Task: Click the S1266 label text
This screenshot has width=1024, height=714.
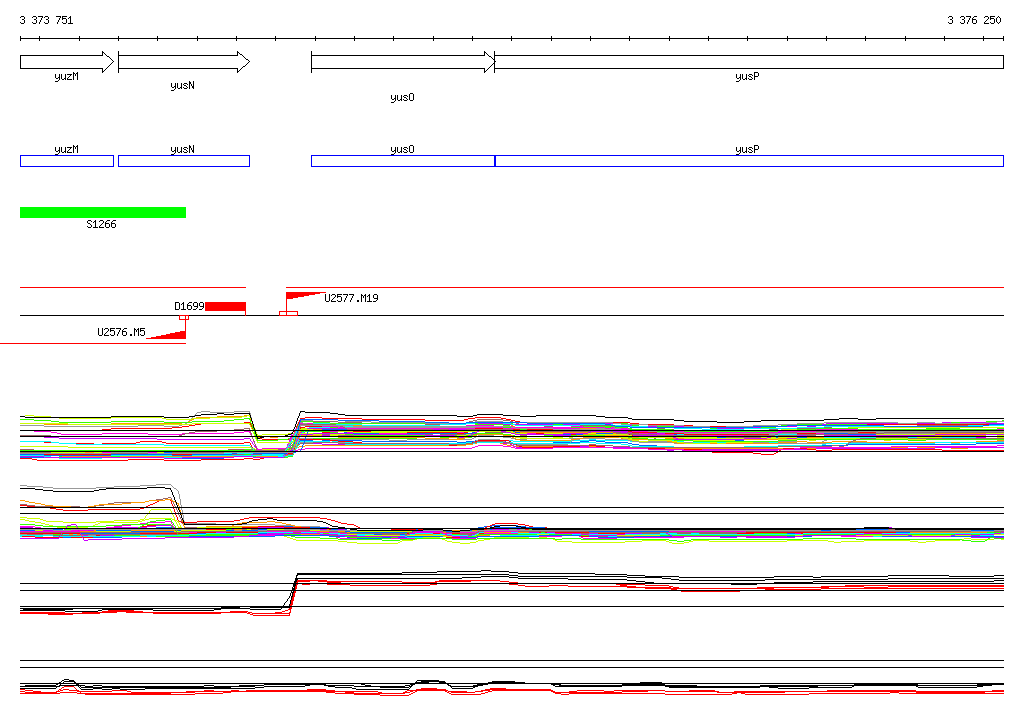Action: [101, 225]
